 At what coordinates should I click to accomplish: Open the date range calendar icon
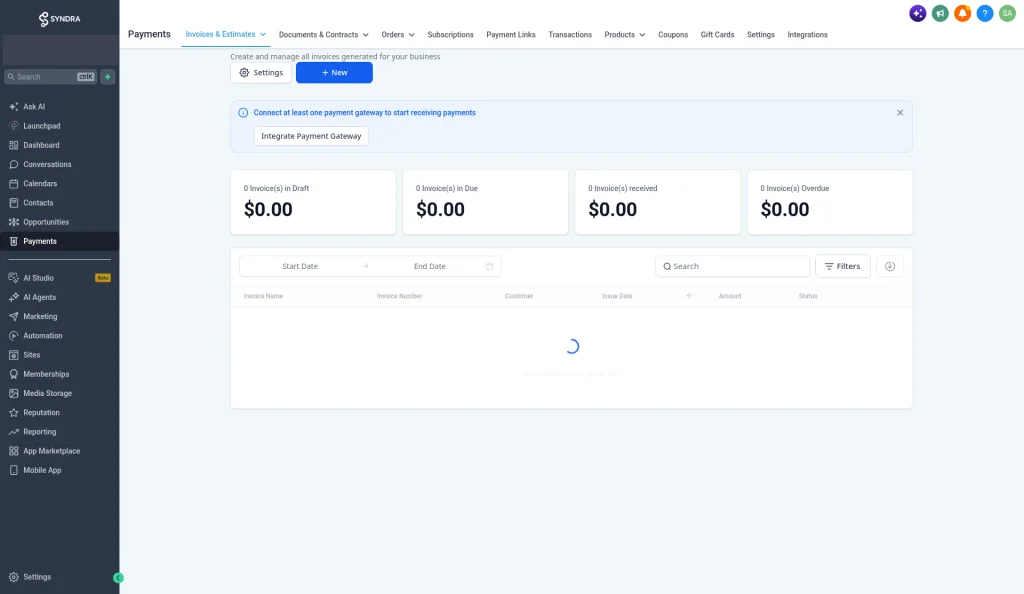click(x=489, y=266)
